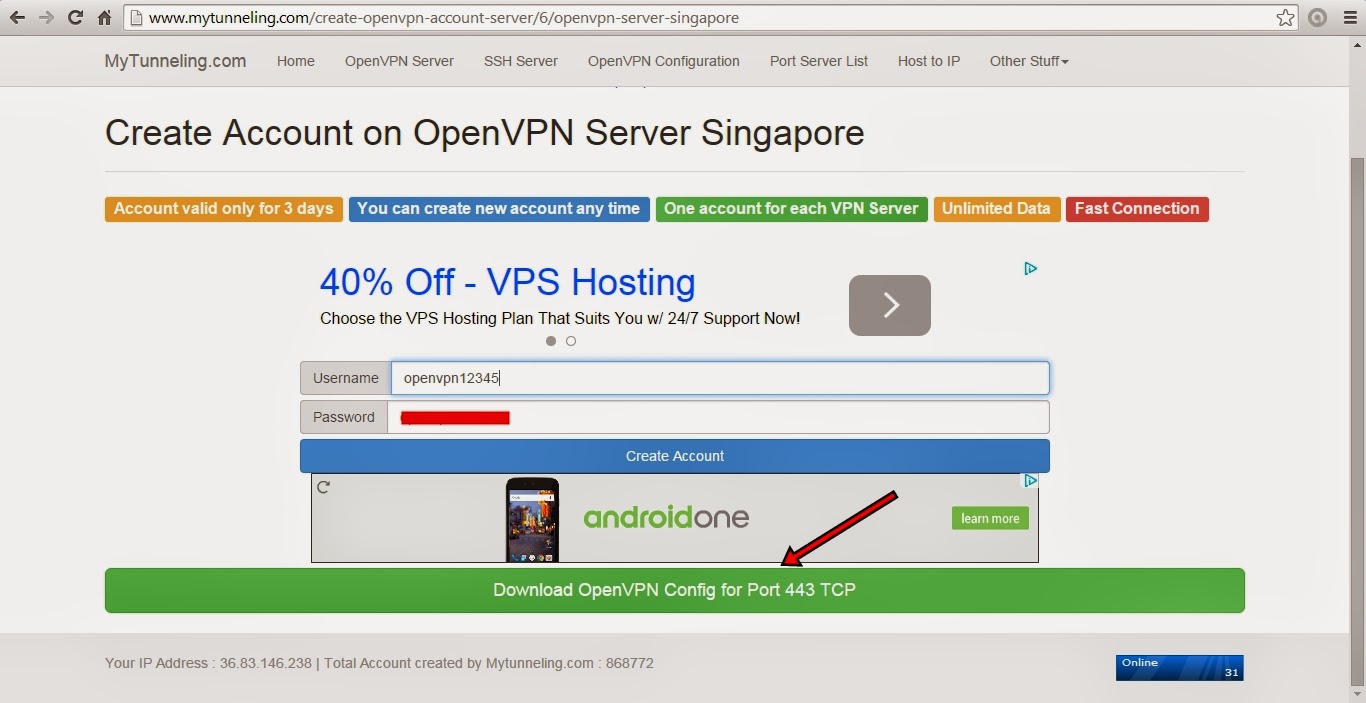1366x703 pixels.
Task: Click the One account for each VPN Server label
Action: (x=792, y=209)
